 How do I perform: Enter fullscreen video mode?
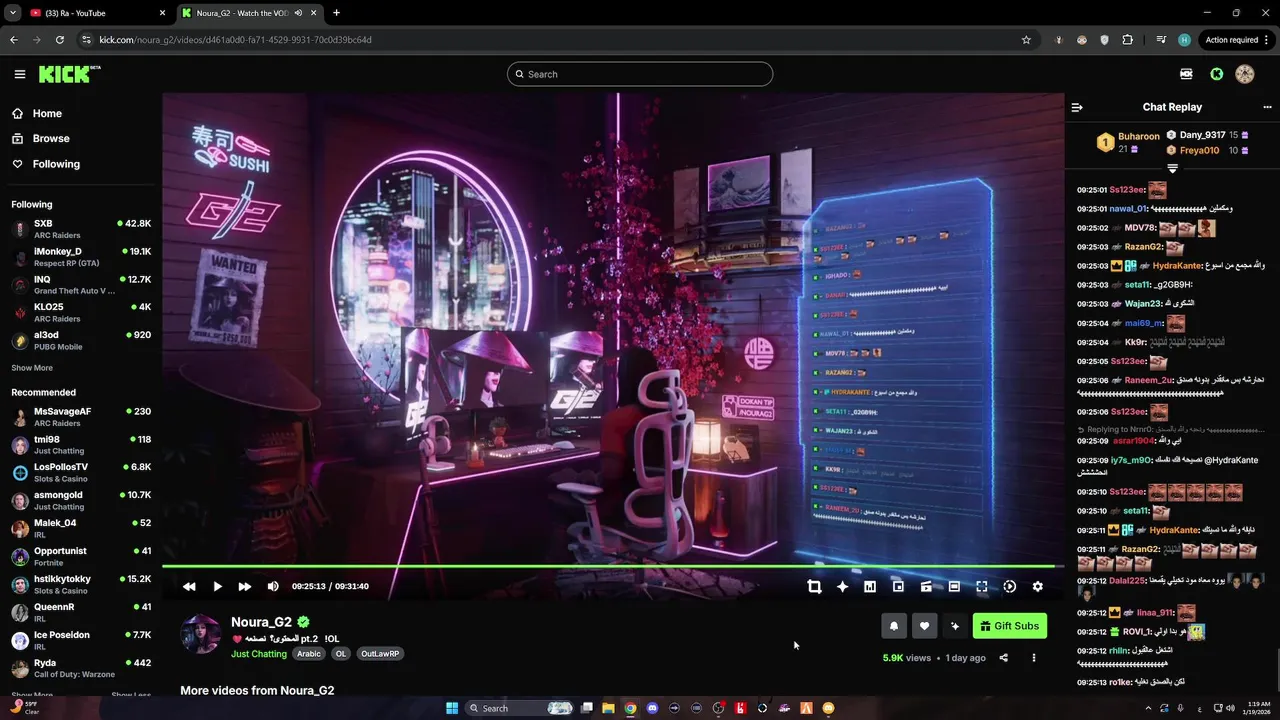pyautogui.click(x=982, y=587)
